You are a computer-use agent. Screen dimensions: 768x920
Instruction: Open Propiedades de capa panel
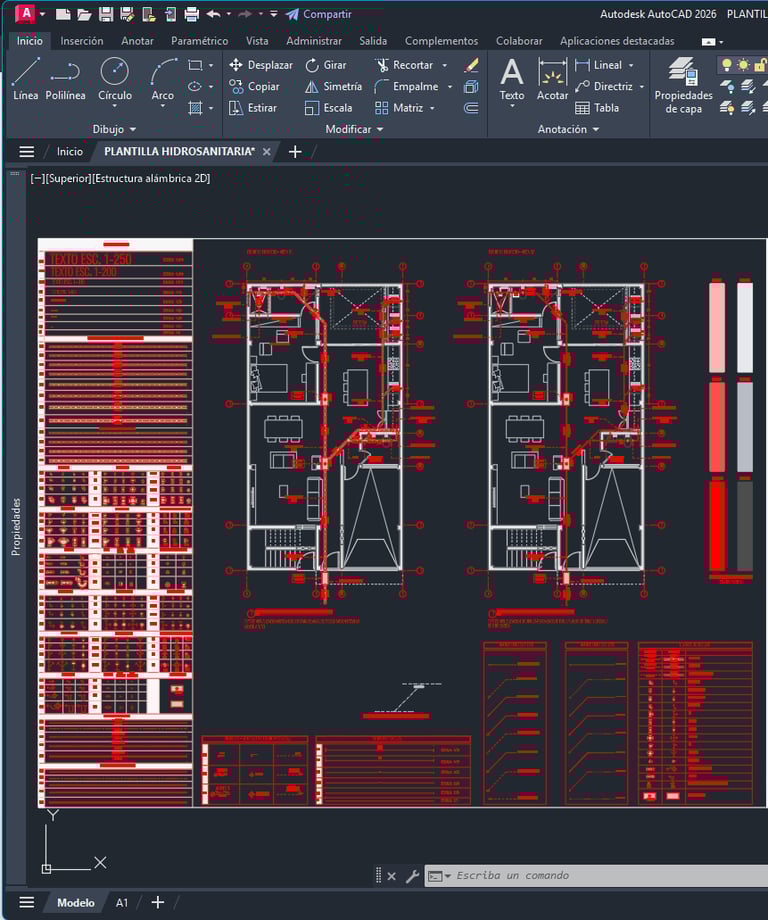pyautogui.click(x=684, y=85)
